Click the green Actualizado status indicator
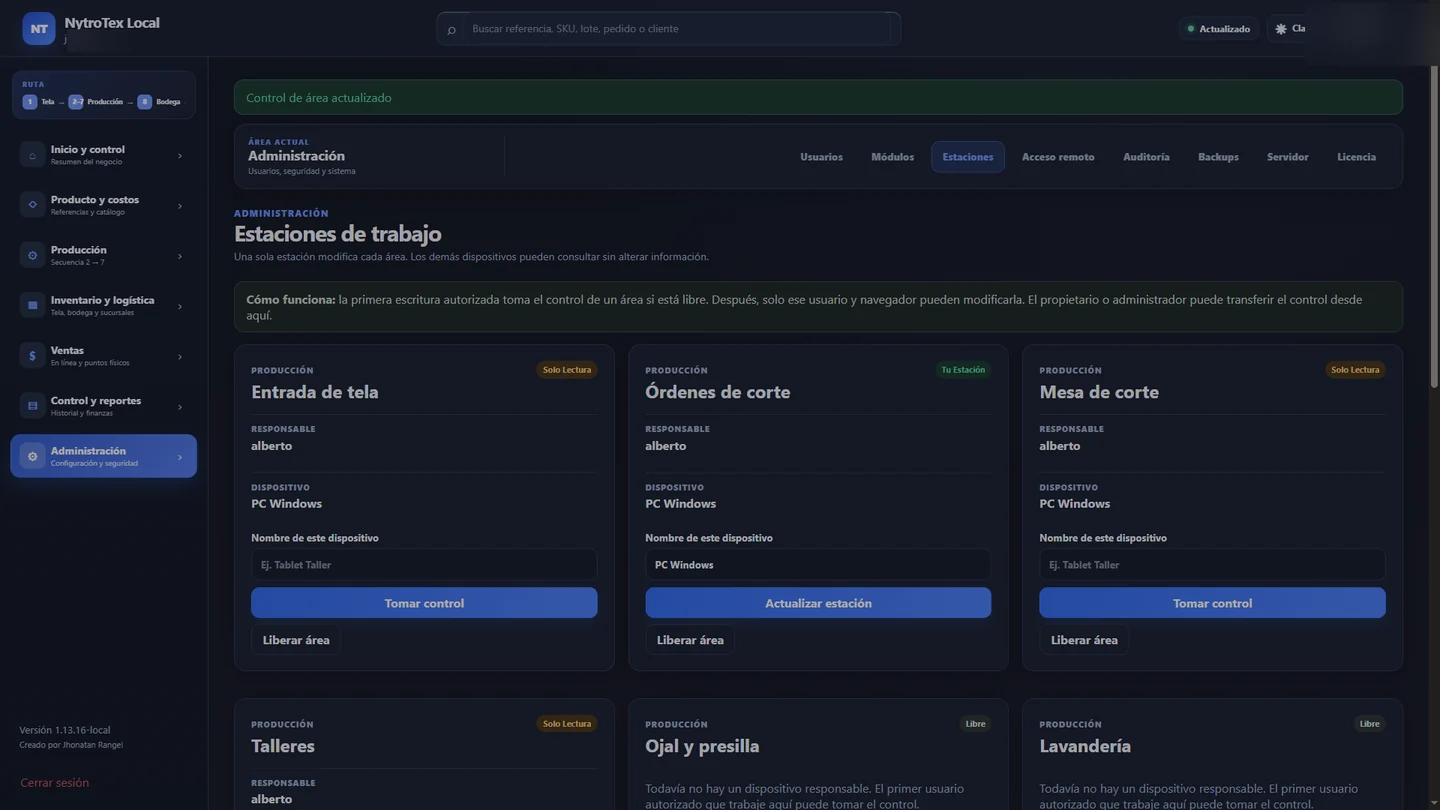The width and height of the screenshot is (1440, 810). tap(1218, 29)
